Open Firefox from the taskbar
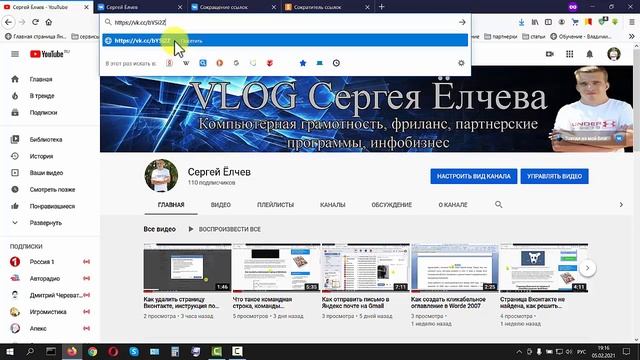The width and height of the screenshot is (640, 360). click(72, 351)
